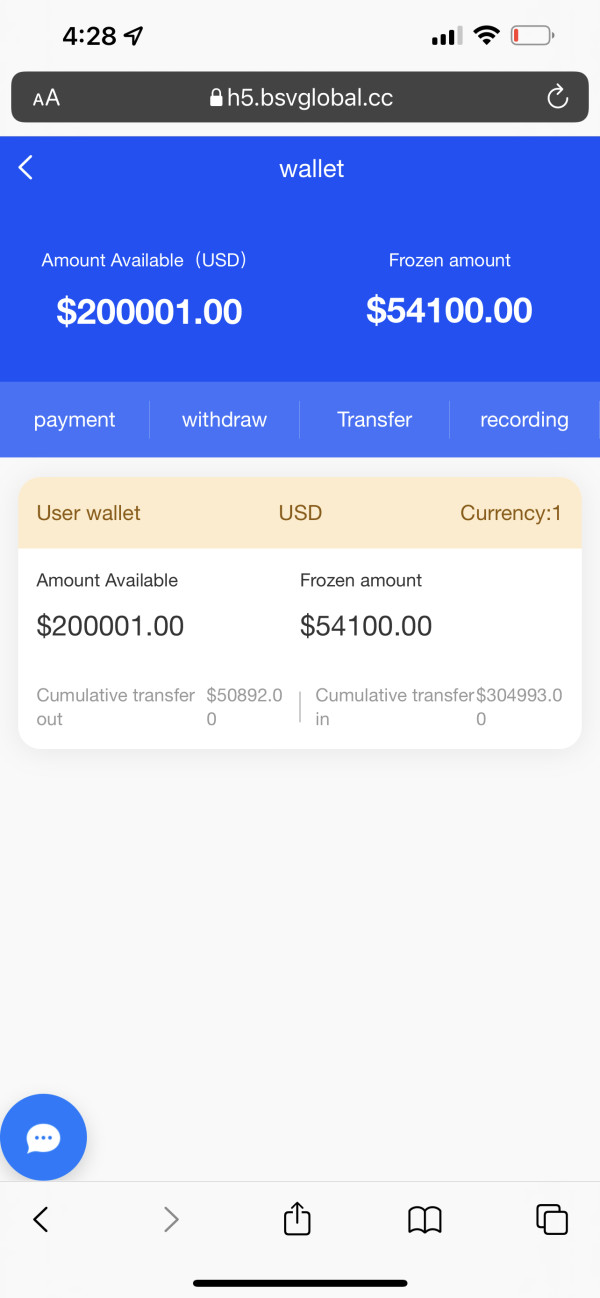This screenshot has height=1298, width=600.
Task: Tap the h5.bsvglobal.cc address field
Action: pyautogui.click(x=310, y=97)
